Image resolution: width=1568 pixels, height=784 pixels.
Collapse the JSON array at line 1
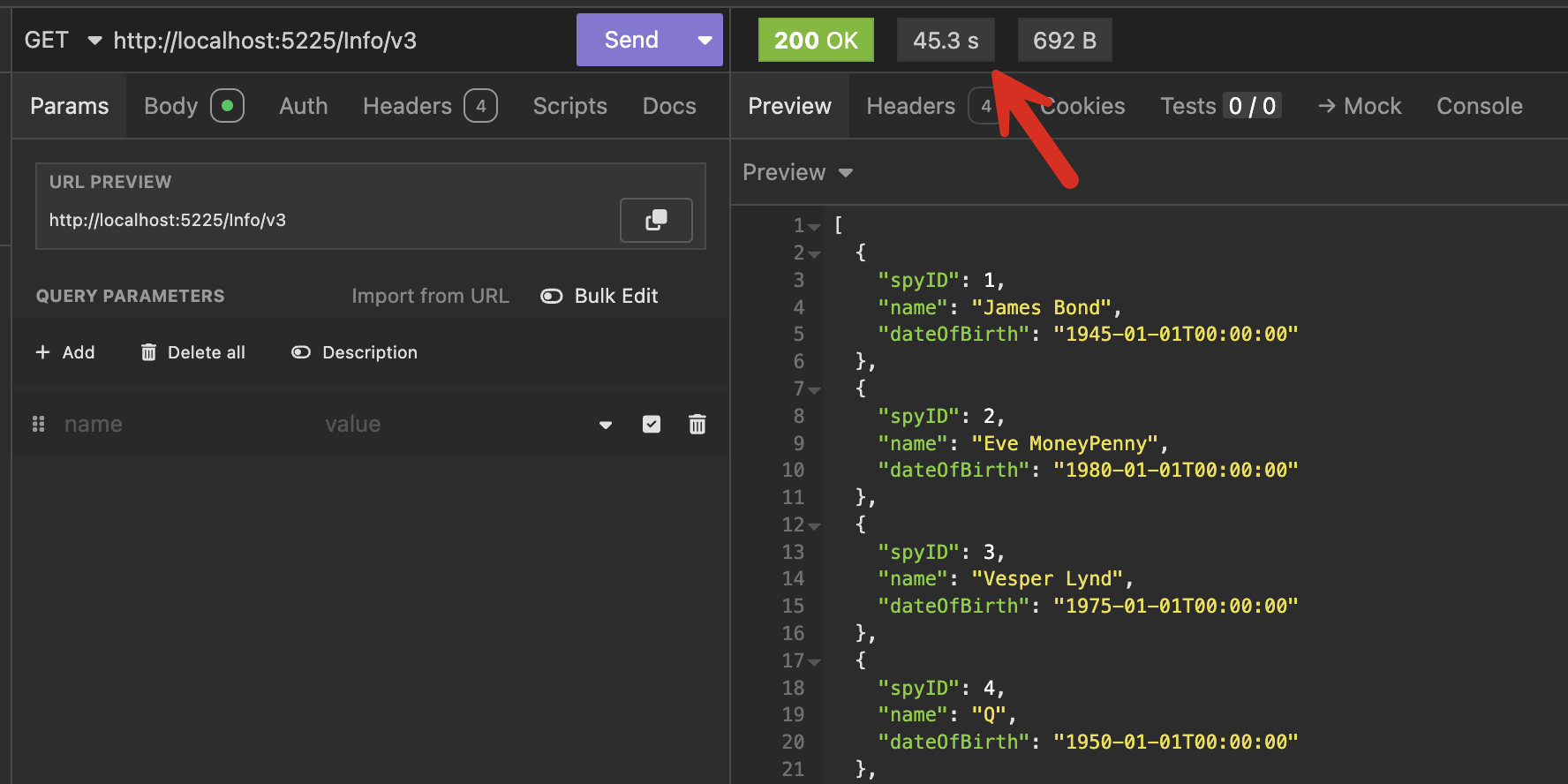click(815, 227)
